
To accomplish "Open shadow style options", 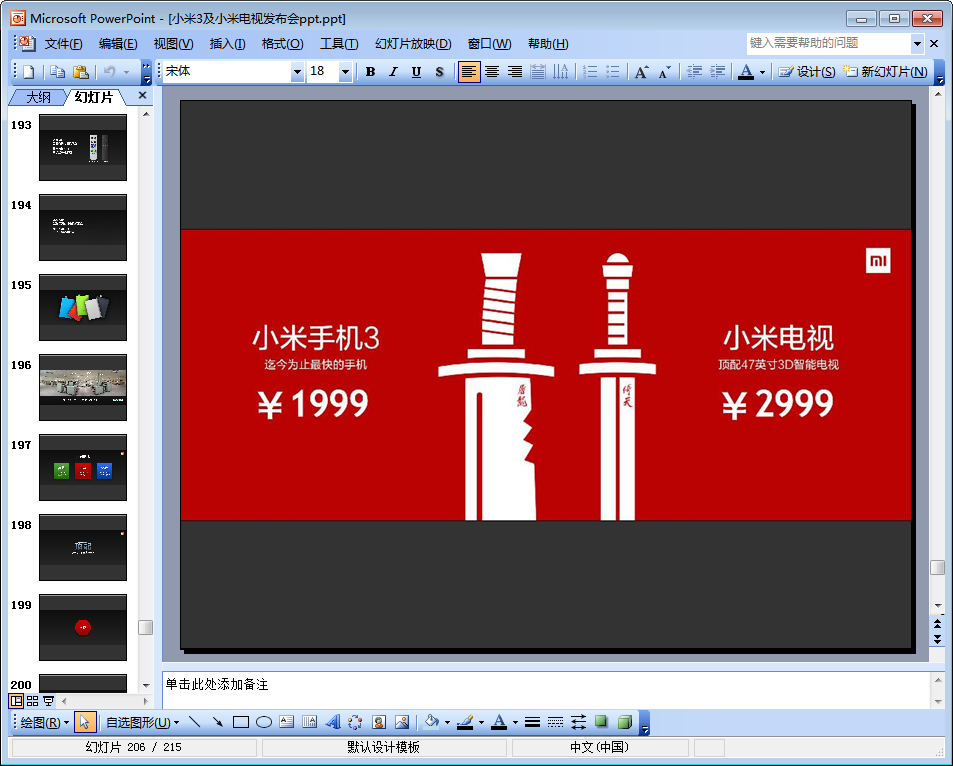I will [601, 722].
